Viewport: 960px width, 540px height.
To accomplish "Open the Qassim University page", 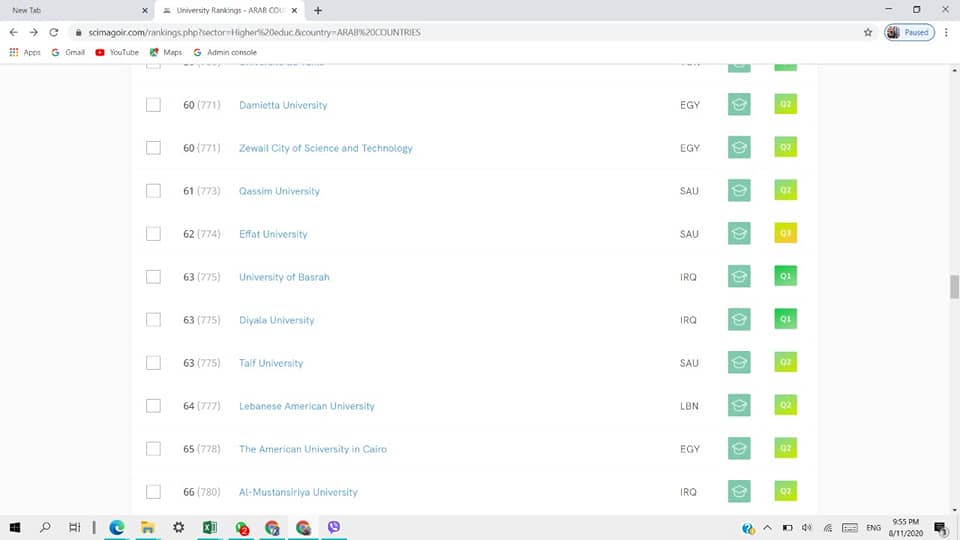I will click(x=279, y=191).
